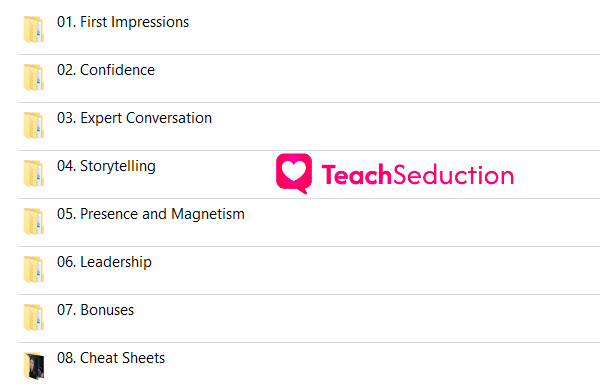The height and width of the screenshot is (390, 600).
Task: Choose the '07. Bonuses' folder name
Action: (x=96, y=310)
